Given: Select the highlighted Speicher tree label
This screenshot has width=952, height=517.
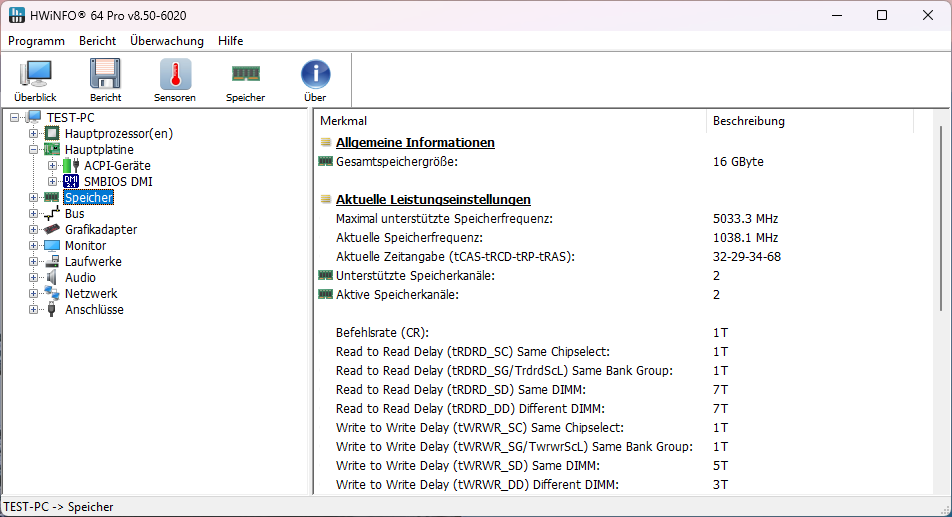Looking at the screenshot, I should 89,197.
